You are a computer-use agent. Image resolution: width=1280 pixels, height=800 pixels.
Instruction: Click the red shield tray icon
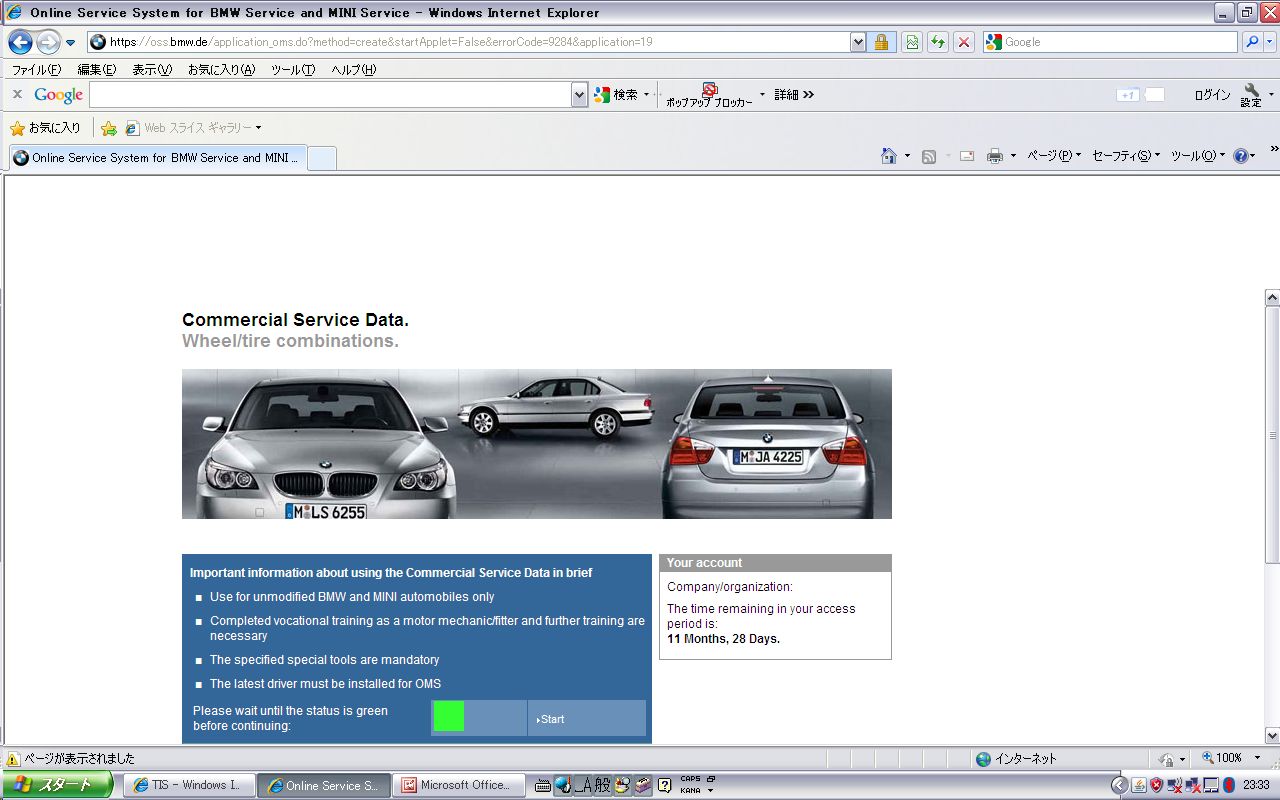click(1156, 785)
